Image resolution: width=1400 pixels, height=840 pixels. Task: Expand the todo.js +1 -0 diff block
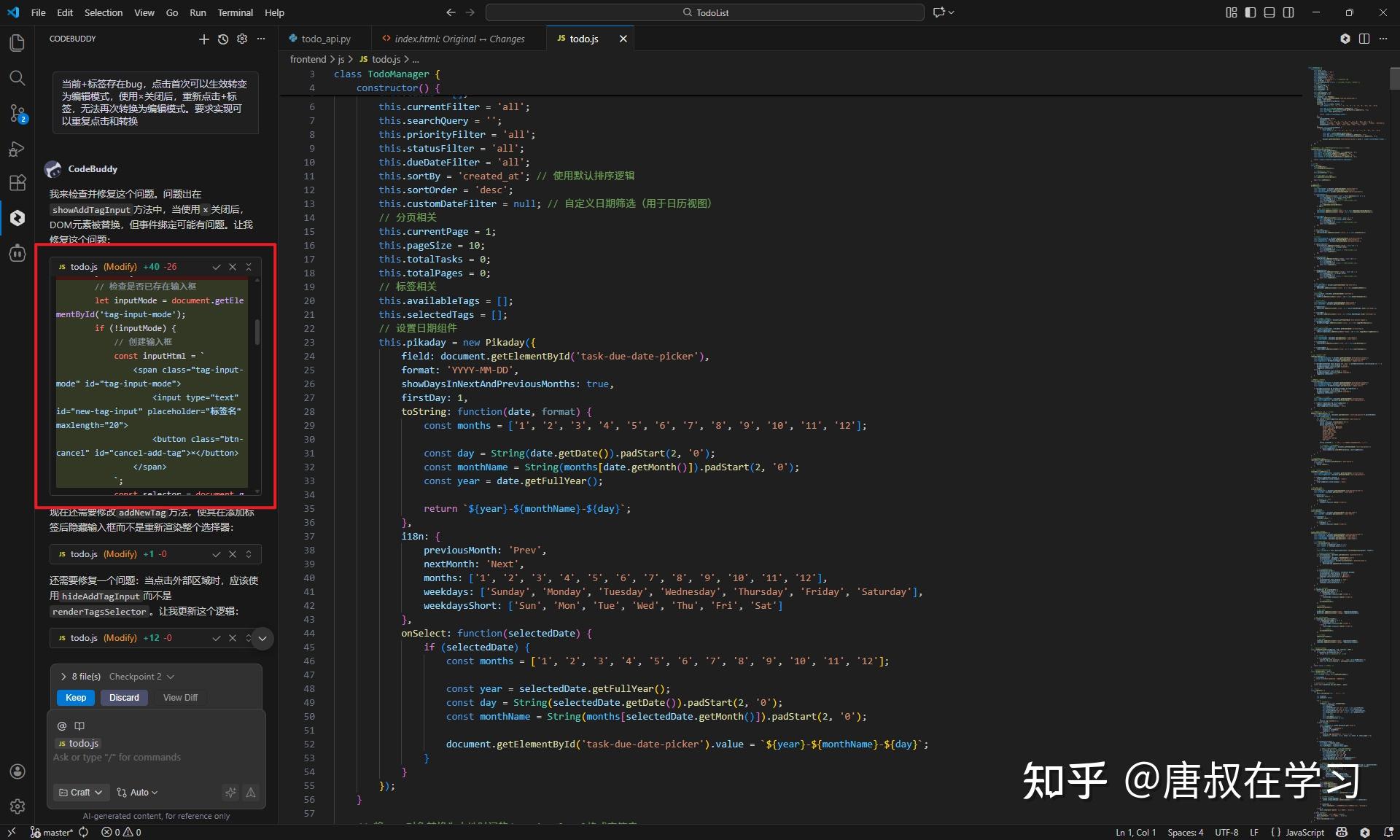tap(249, 554)
